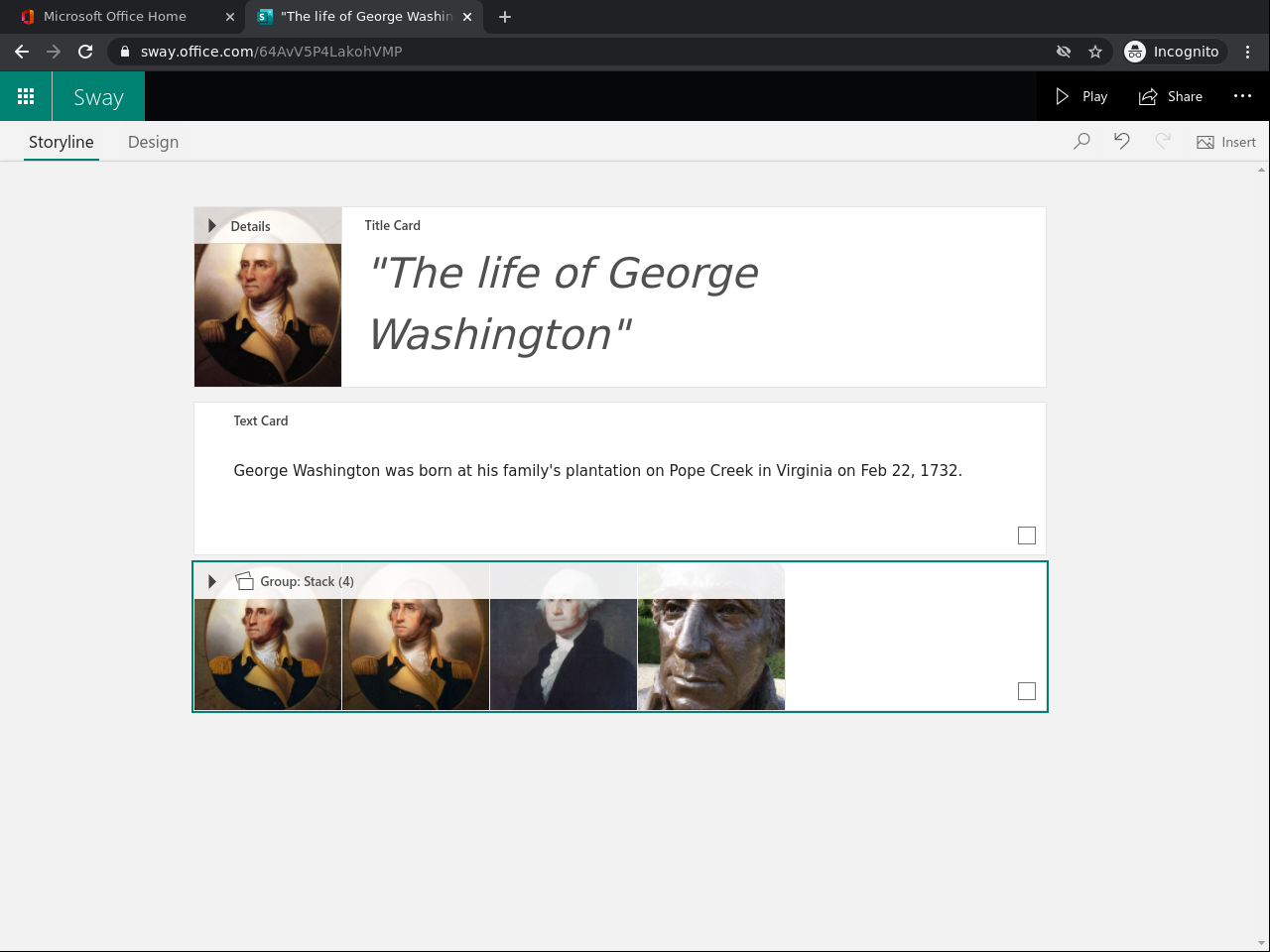Click the Group Stack type icon

244,581
